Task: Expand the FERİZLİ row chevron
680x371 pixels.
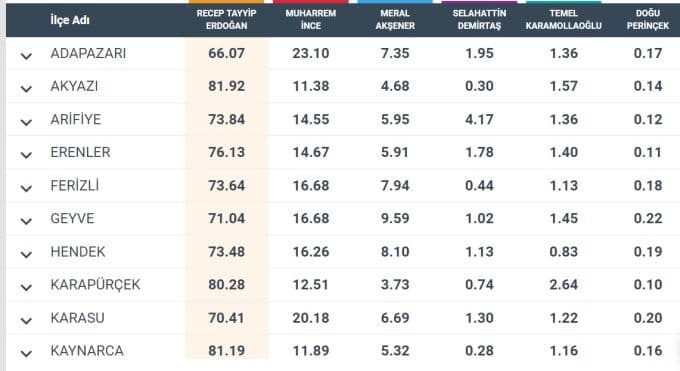Action: coord(26,188)
